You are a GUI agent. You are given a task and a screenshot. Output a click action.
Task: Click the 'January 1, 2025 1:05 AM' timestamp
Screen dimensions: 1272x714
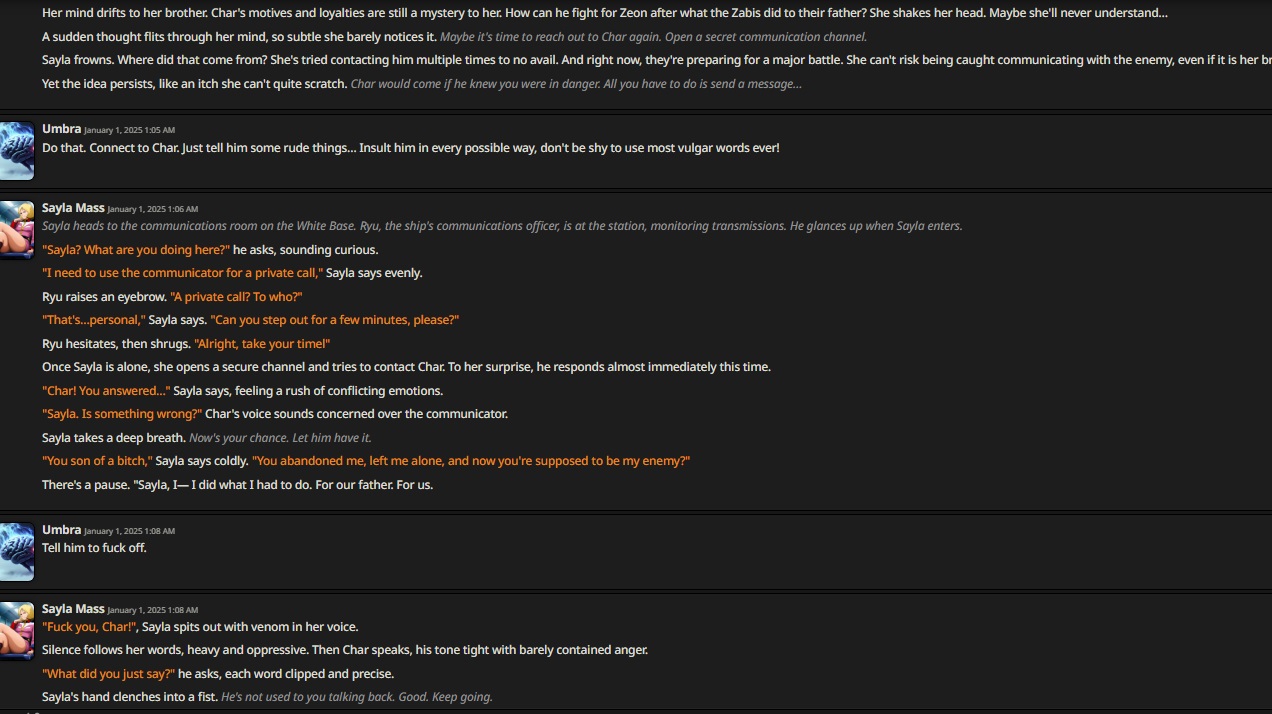129,130
